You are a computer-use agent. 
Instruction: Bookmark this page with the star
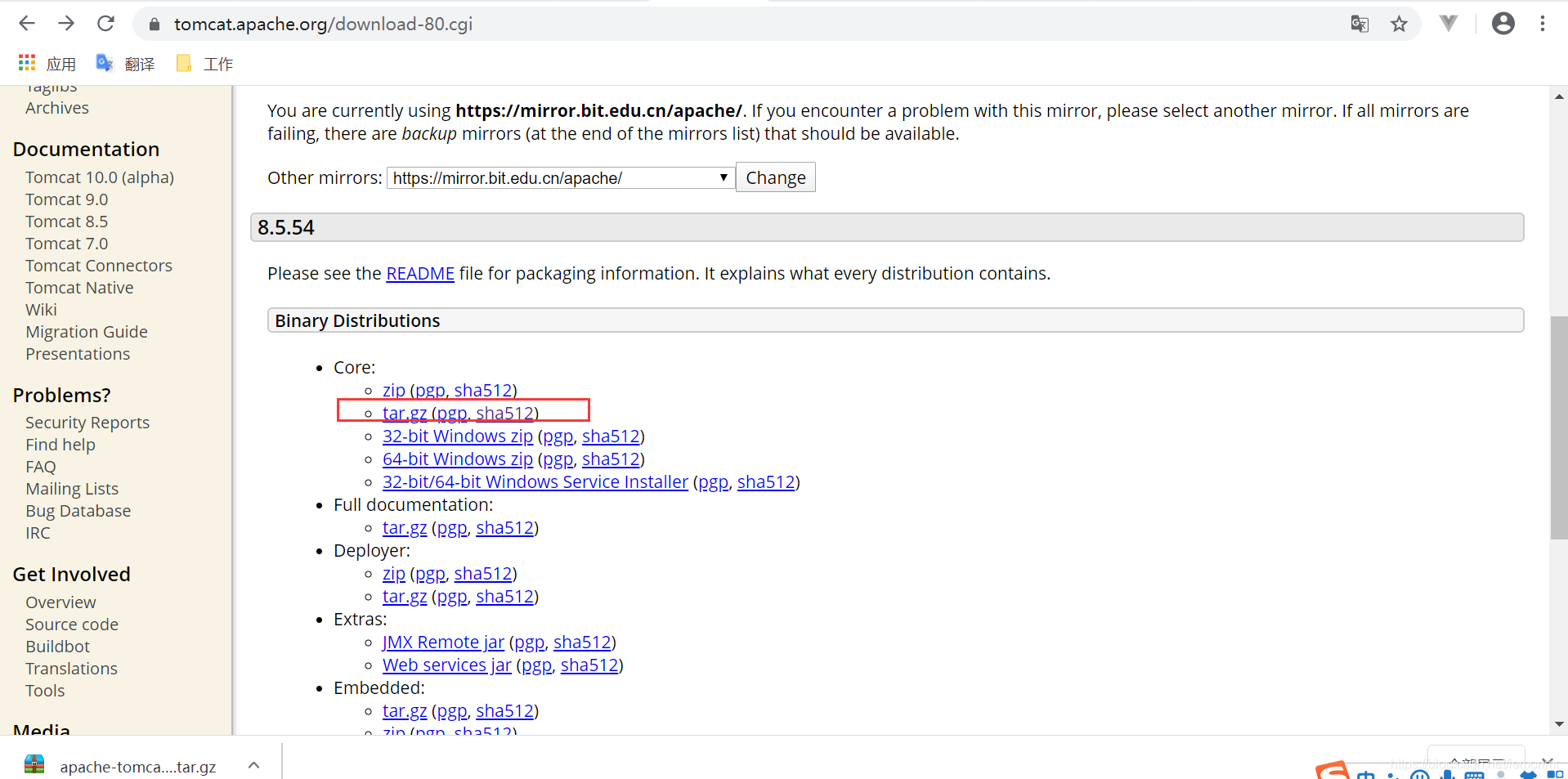[1399, 24]
